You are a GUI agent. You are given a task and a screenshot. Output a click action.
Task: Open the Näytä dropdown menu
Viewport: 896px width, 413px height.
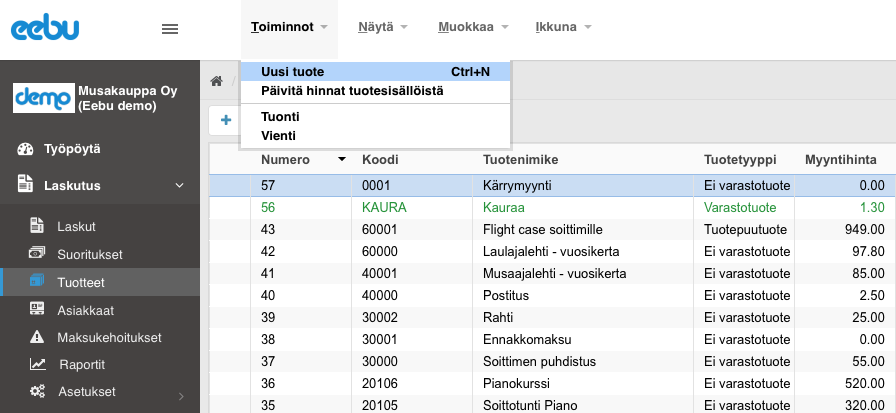tap(382, 27)
